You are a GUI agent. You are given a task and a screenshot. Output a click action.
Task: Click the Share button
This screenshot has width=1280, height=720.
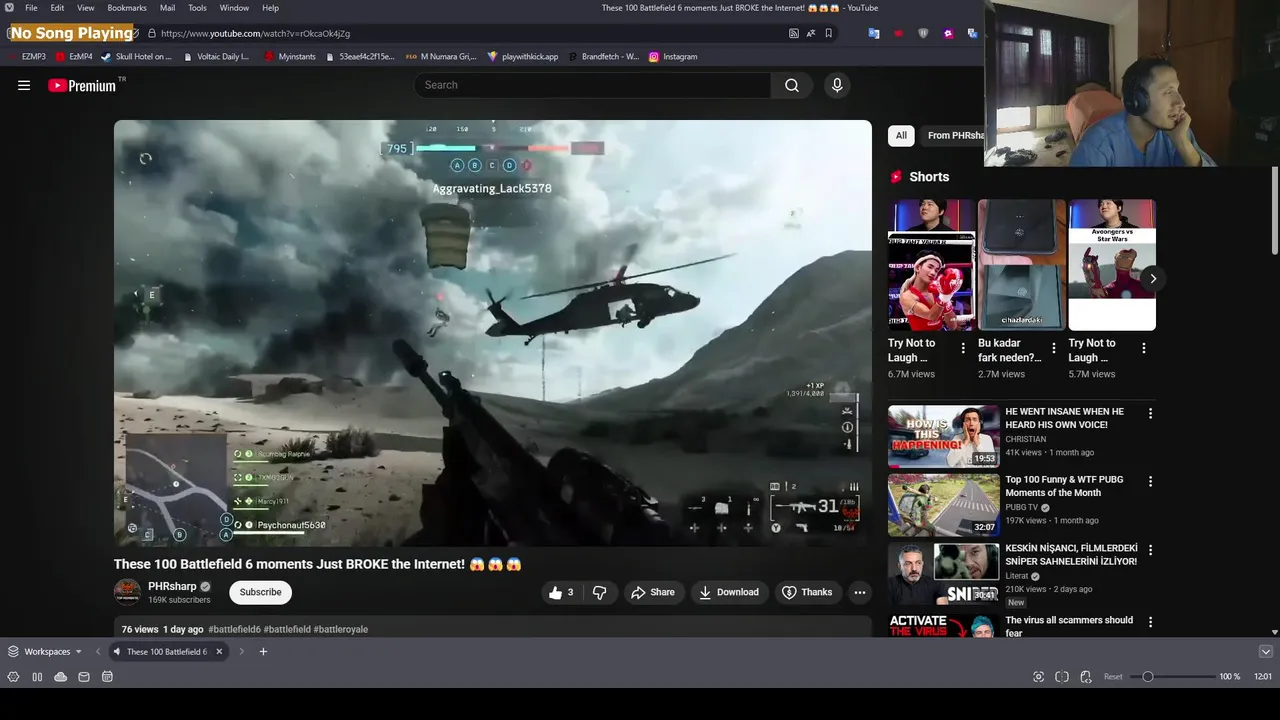[652, 592]
